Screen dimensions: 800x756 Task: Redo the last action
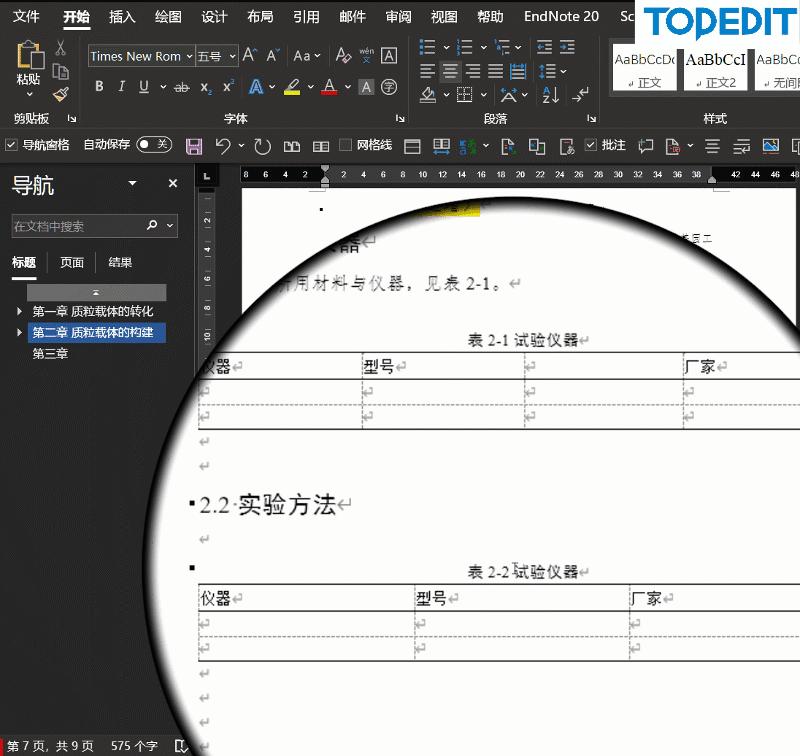[x=262, y=146]
